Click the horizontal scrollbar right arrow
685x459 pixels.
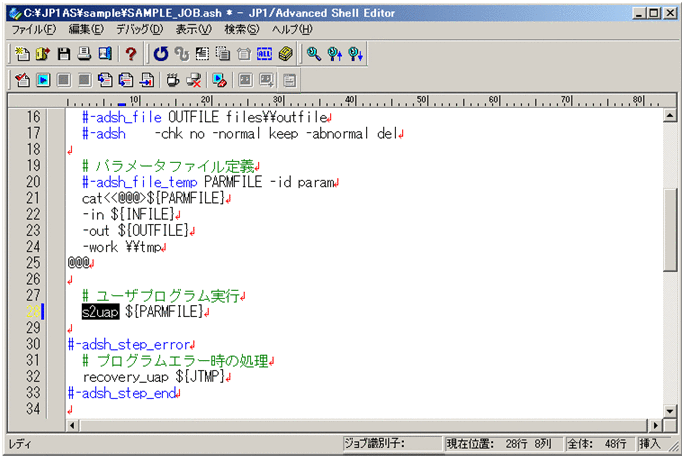click(654, 425)
